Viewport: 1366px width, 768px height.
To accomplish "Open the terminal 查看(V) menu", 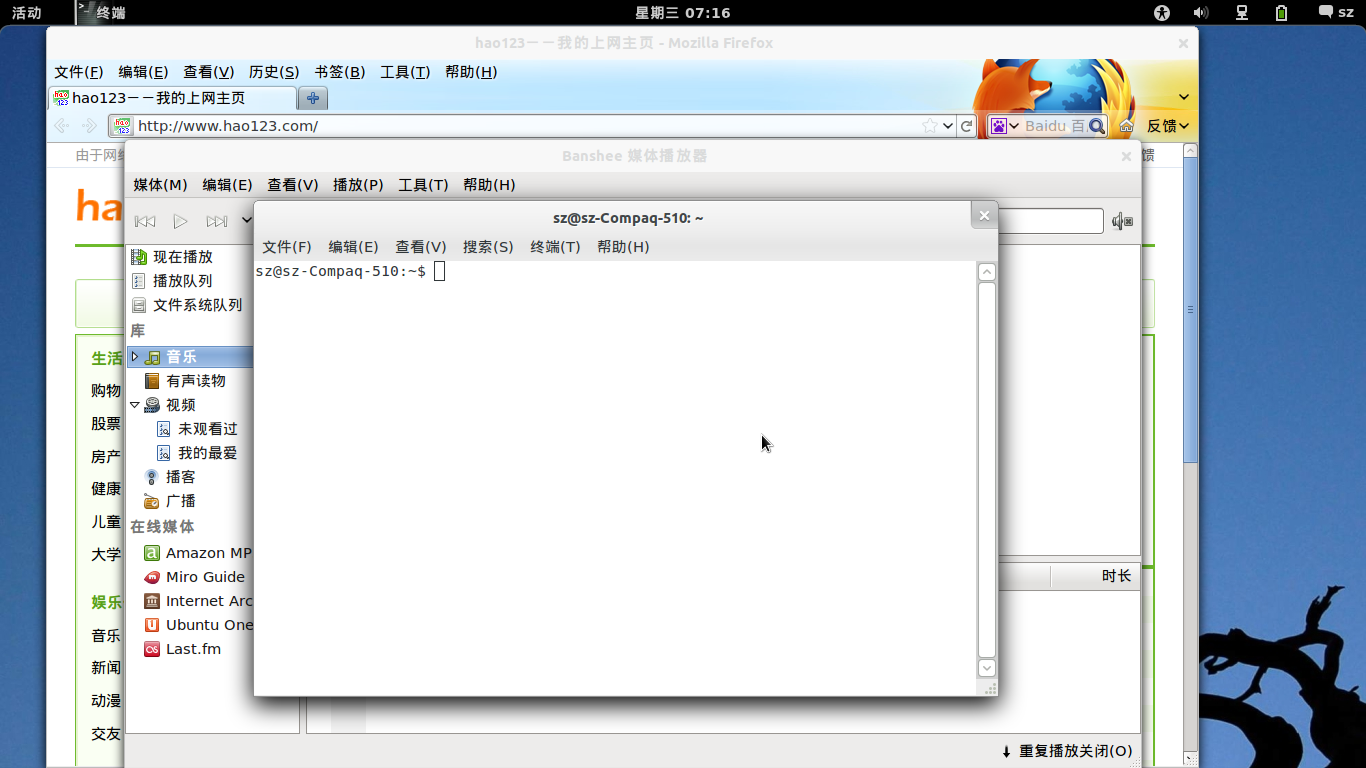I will tap(421, 247).
